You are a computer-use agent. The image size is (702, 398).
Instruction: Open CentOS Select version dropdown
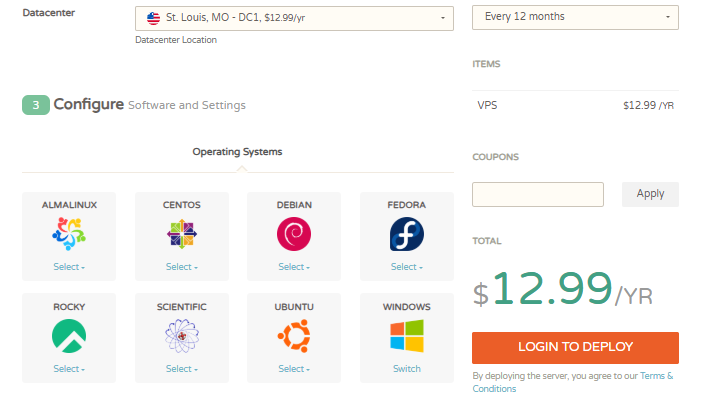coord(182,267)
